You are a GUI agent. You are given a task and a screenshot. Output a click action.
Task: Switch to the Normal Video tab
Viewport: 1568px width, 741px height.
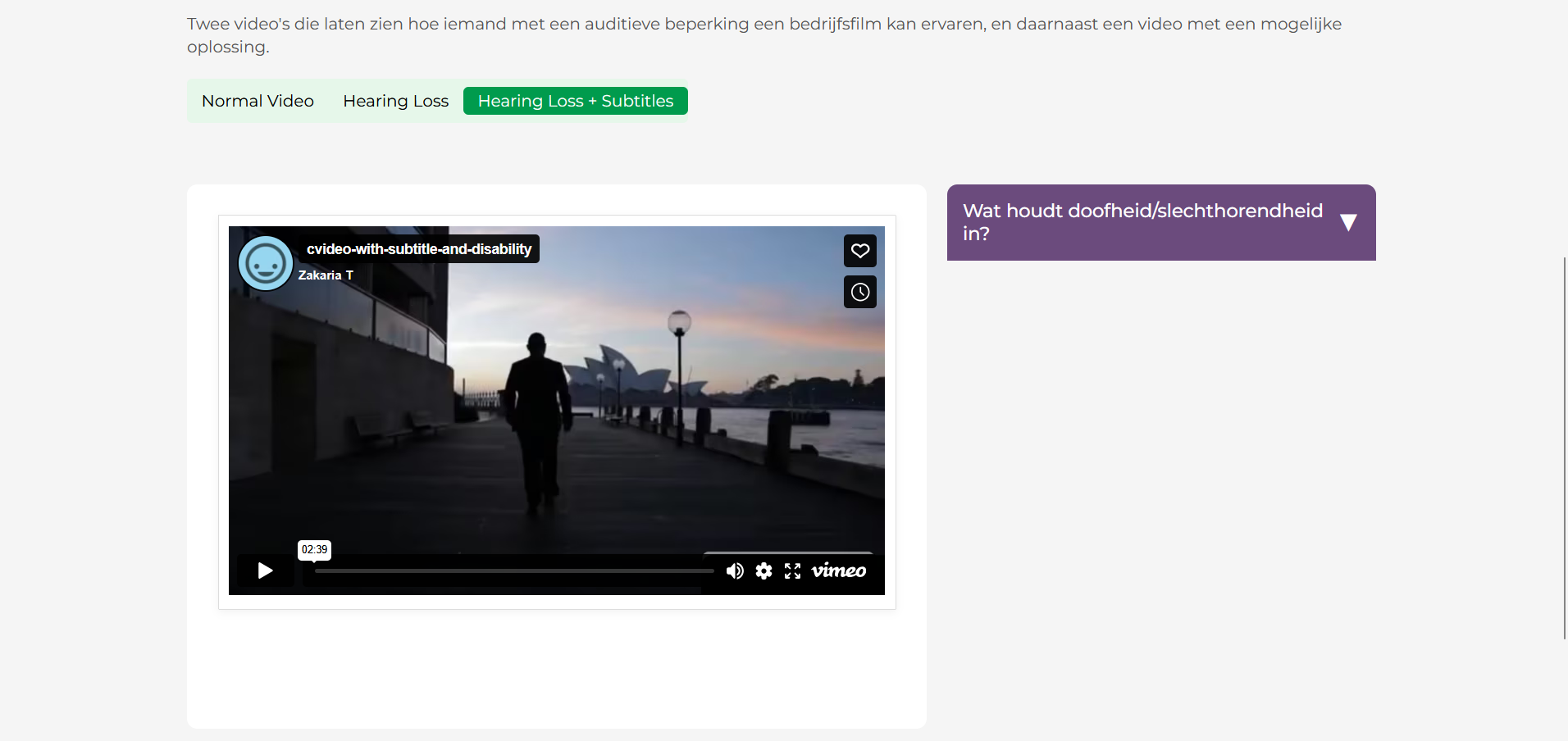tap(258, 101)
